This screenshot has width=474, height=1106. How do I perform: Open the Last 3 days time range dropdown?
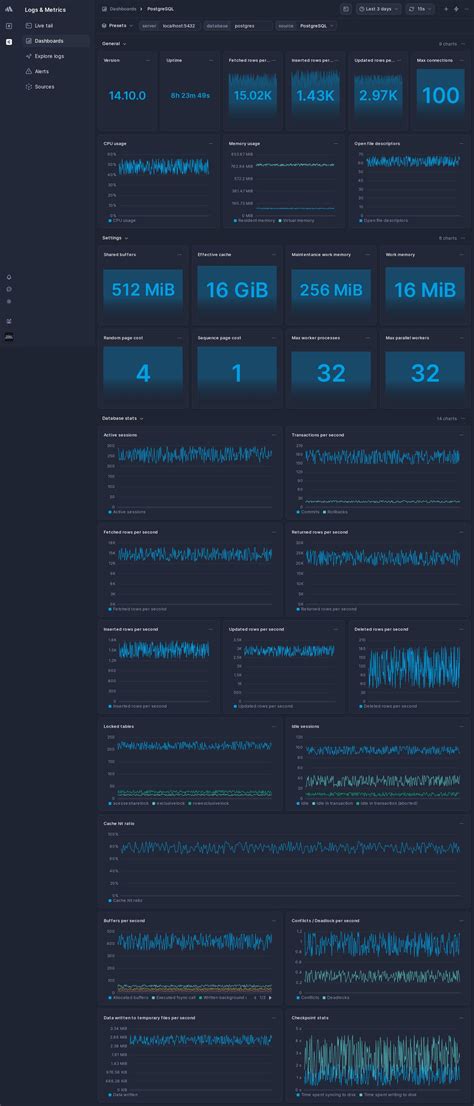[379, 9]
